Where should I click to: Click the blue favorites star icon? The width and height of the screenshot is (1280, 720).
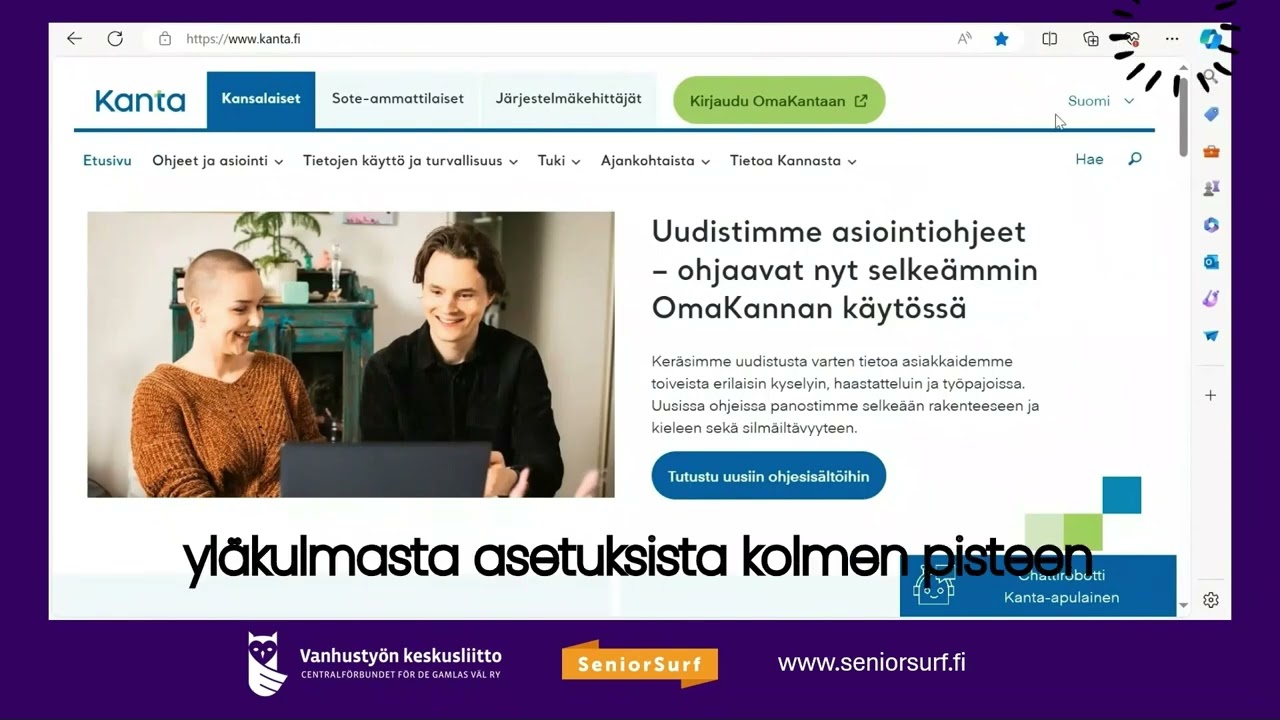[x=1001, y=39]
